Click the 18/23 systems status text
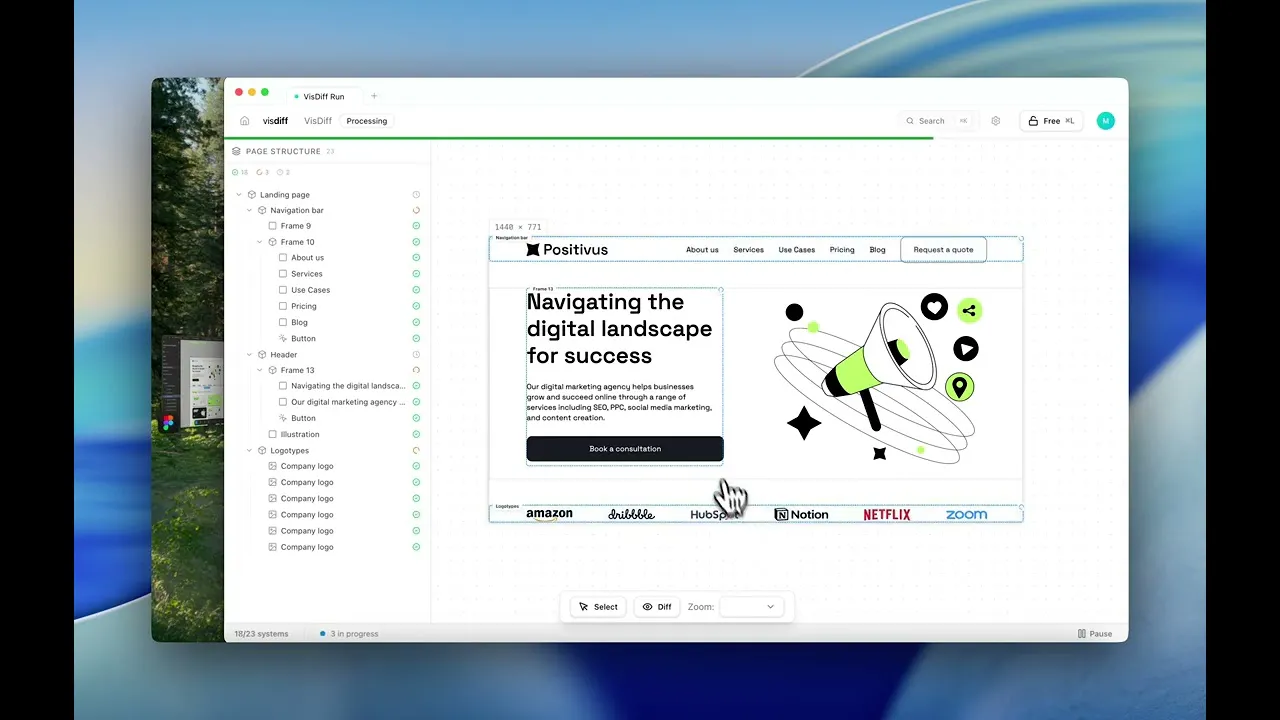Image resolution: width=1280 pixels, height=720 pixels. (x=261, y=634)
